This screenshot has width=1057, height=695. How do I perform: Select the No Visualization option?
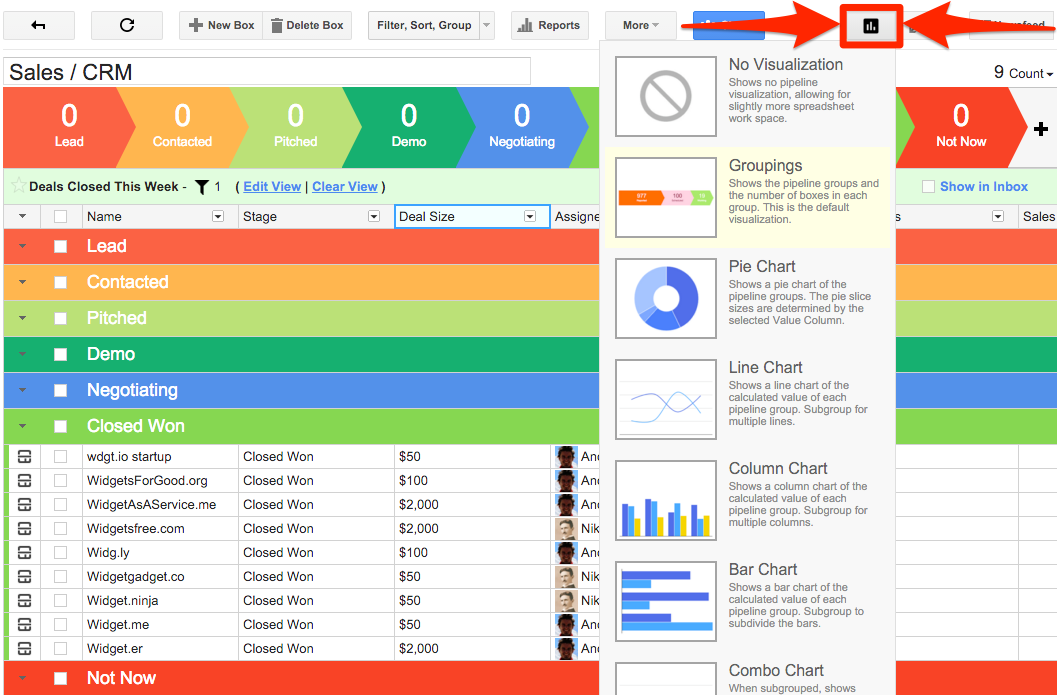tap(748, 96)
